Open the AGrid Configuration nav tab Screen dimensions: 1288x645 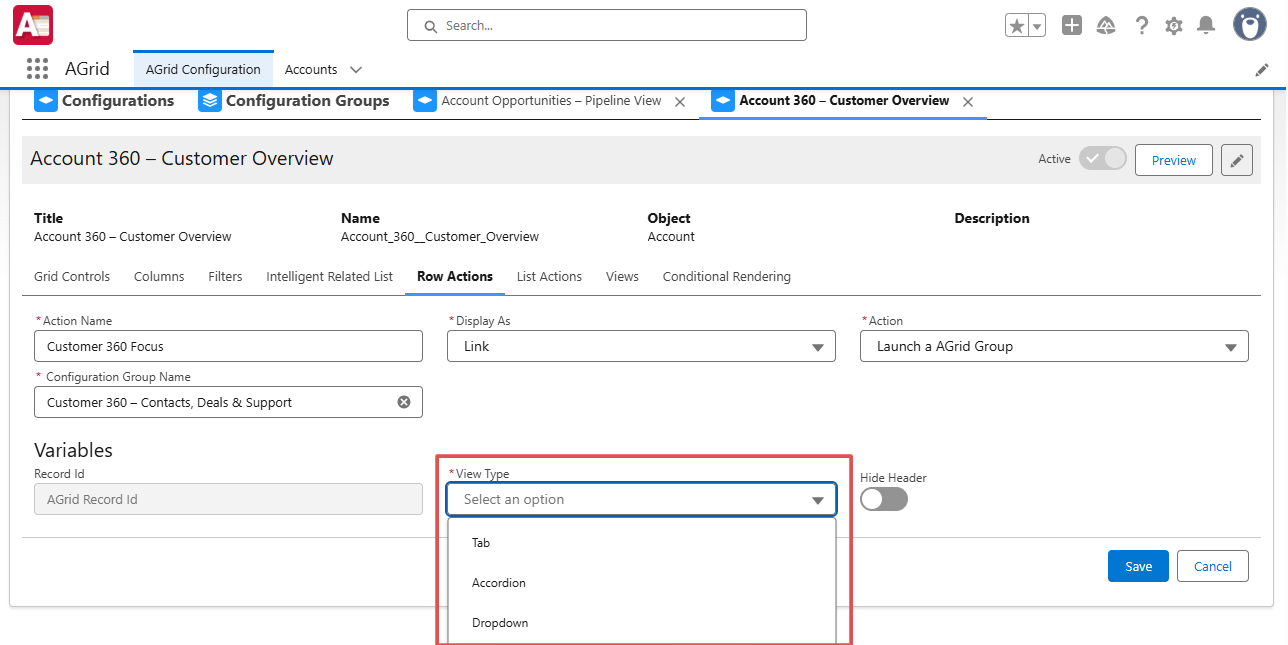pos(203,69)
